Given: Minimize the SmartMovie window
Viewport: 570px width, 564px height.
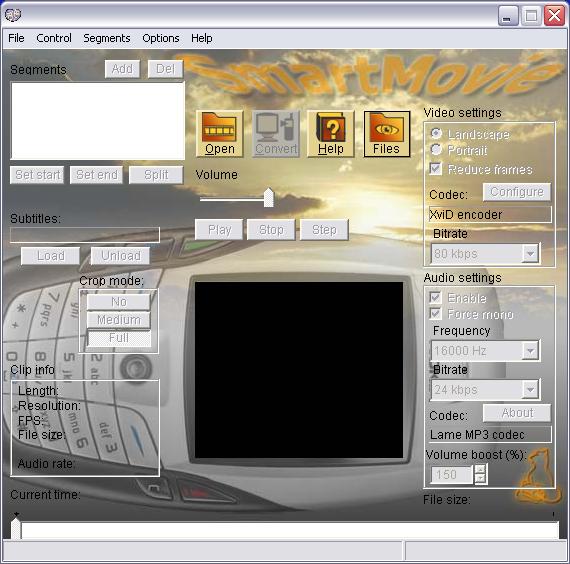Looking at the screenshot, I should click(508, 15).
